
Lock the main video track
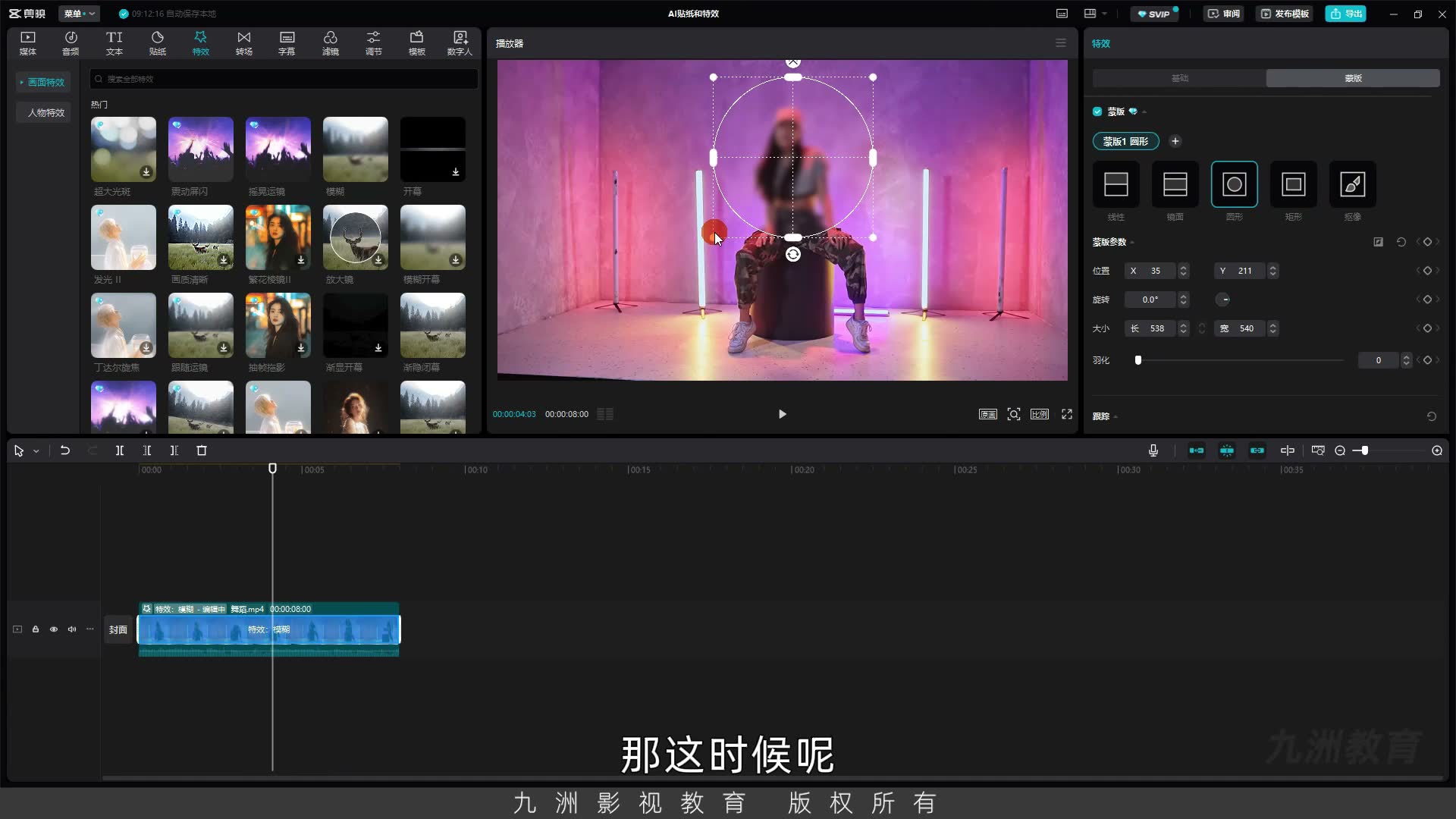(36, 629)
